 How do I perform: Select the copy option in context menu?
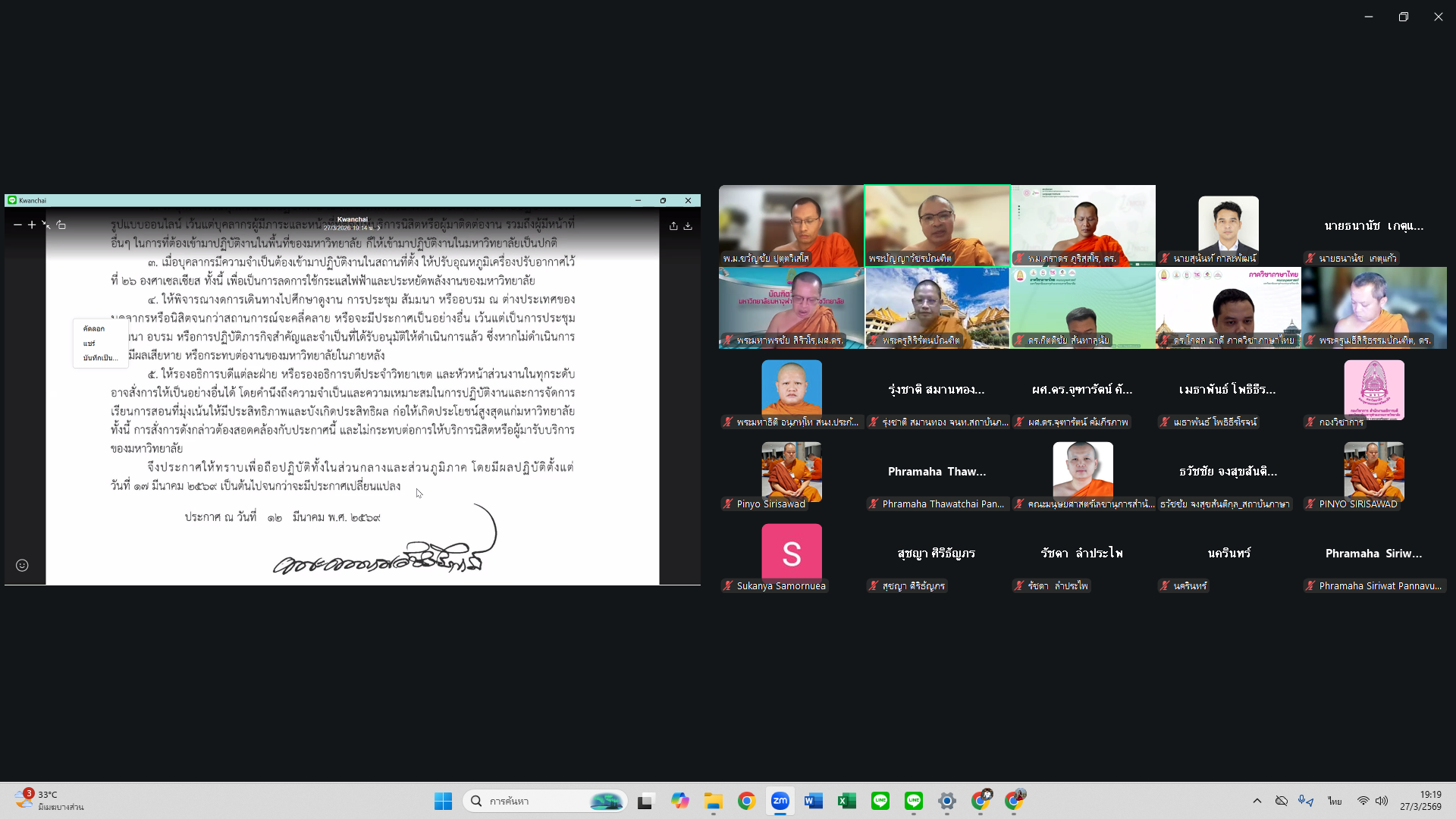pyautogui.click(x=94, y=329)
